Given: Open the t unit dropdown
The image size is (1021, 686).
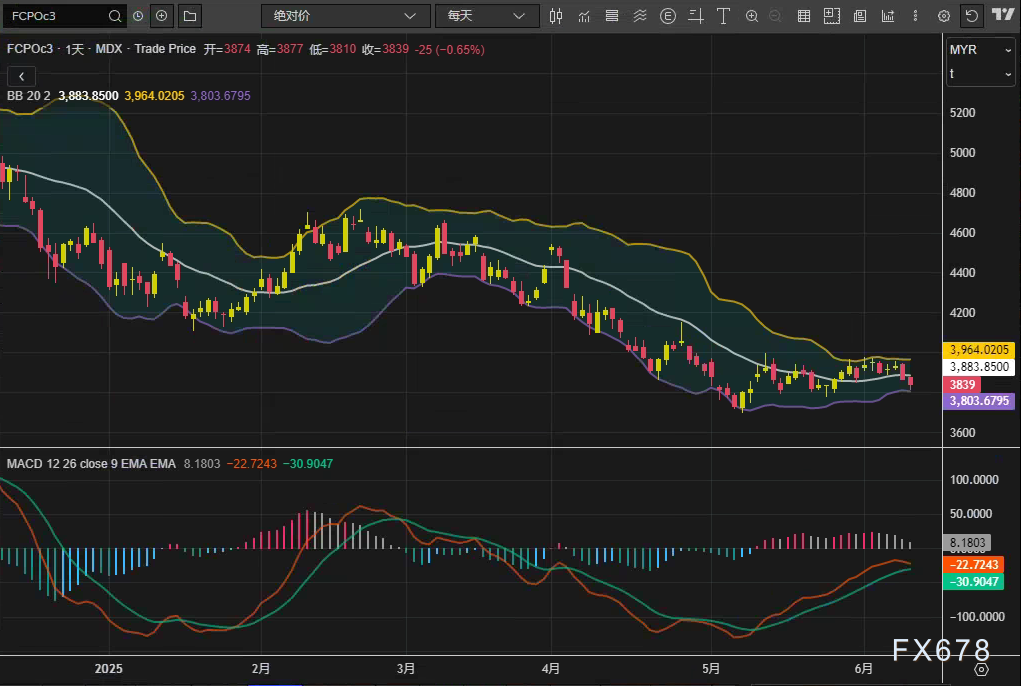Looking at the screenshot, I should [x=981, y=74].
